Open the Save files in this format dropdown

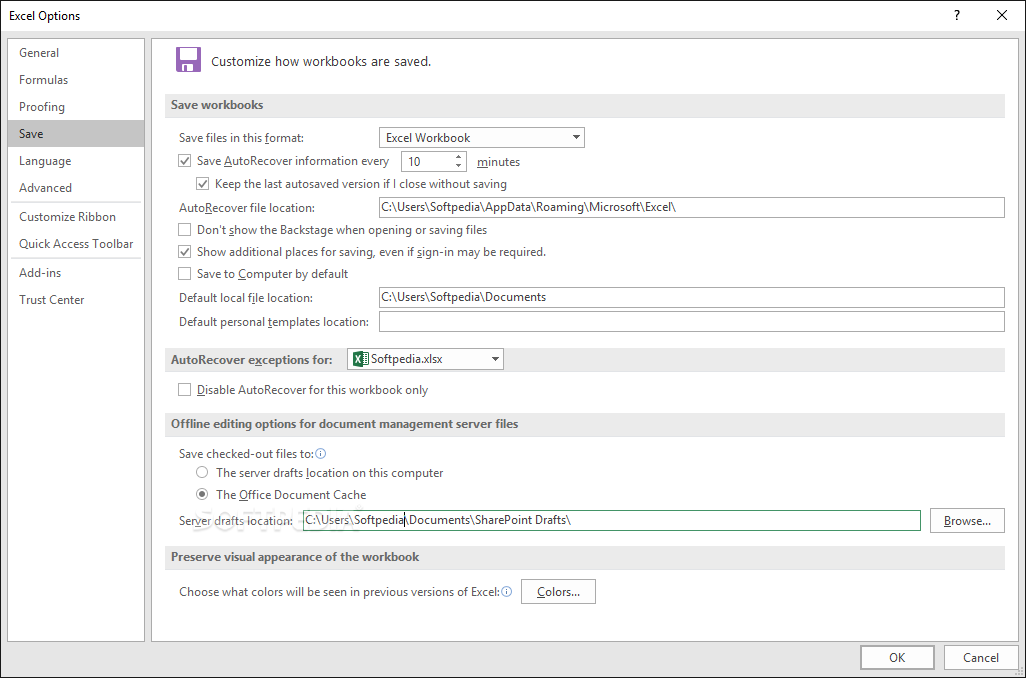(x=482, y=137)
